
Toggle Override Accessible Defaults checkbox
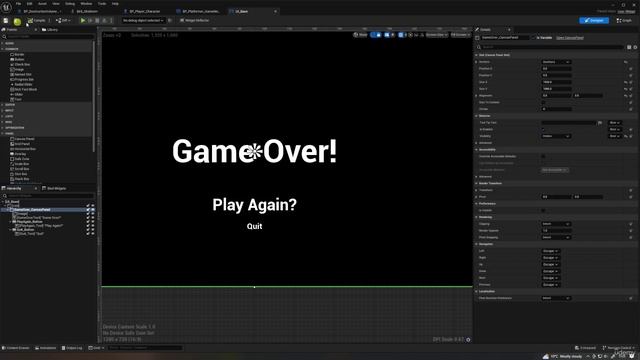click(543, 156)
